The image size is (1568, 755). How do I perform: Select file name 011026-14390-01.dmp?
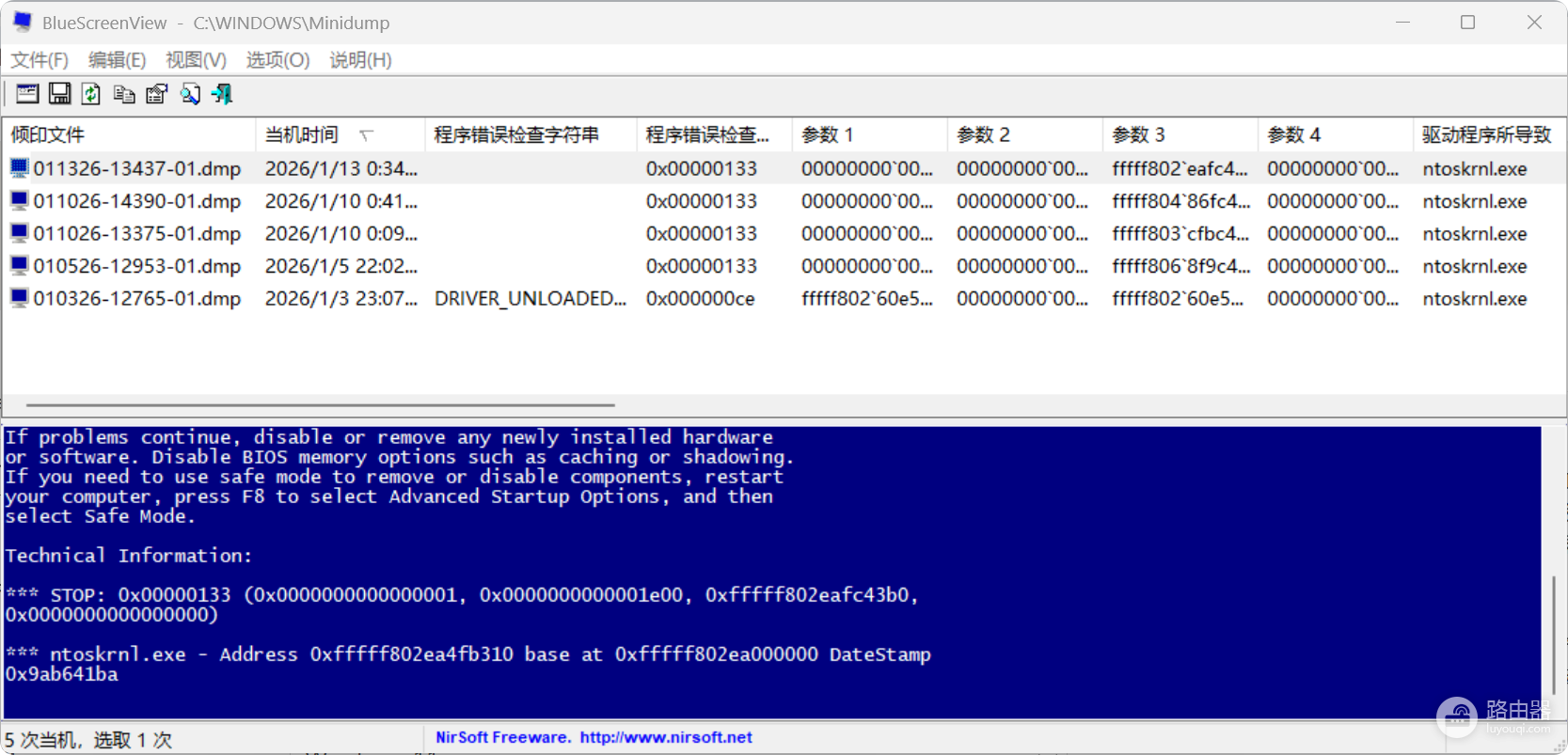[x=137, y=201]
